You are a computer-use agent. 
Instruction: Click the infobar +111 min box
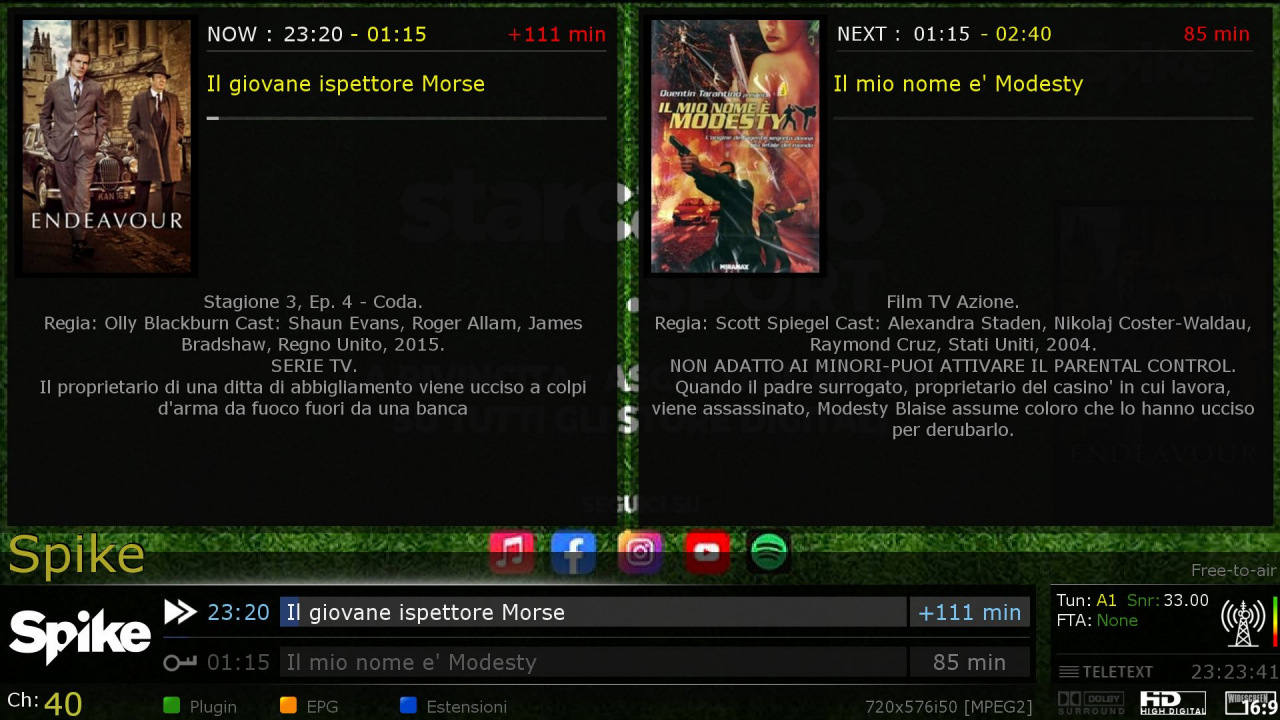(x=969, y=612)
